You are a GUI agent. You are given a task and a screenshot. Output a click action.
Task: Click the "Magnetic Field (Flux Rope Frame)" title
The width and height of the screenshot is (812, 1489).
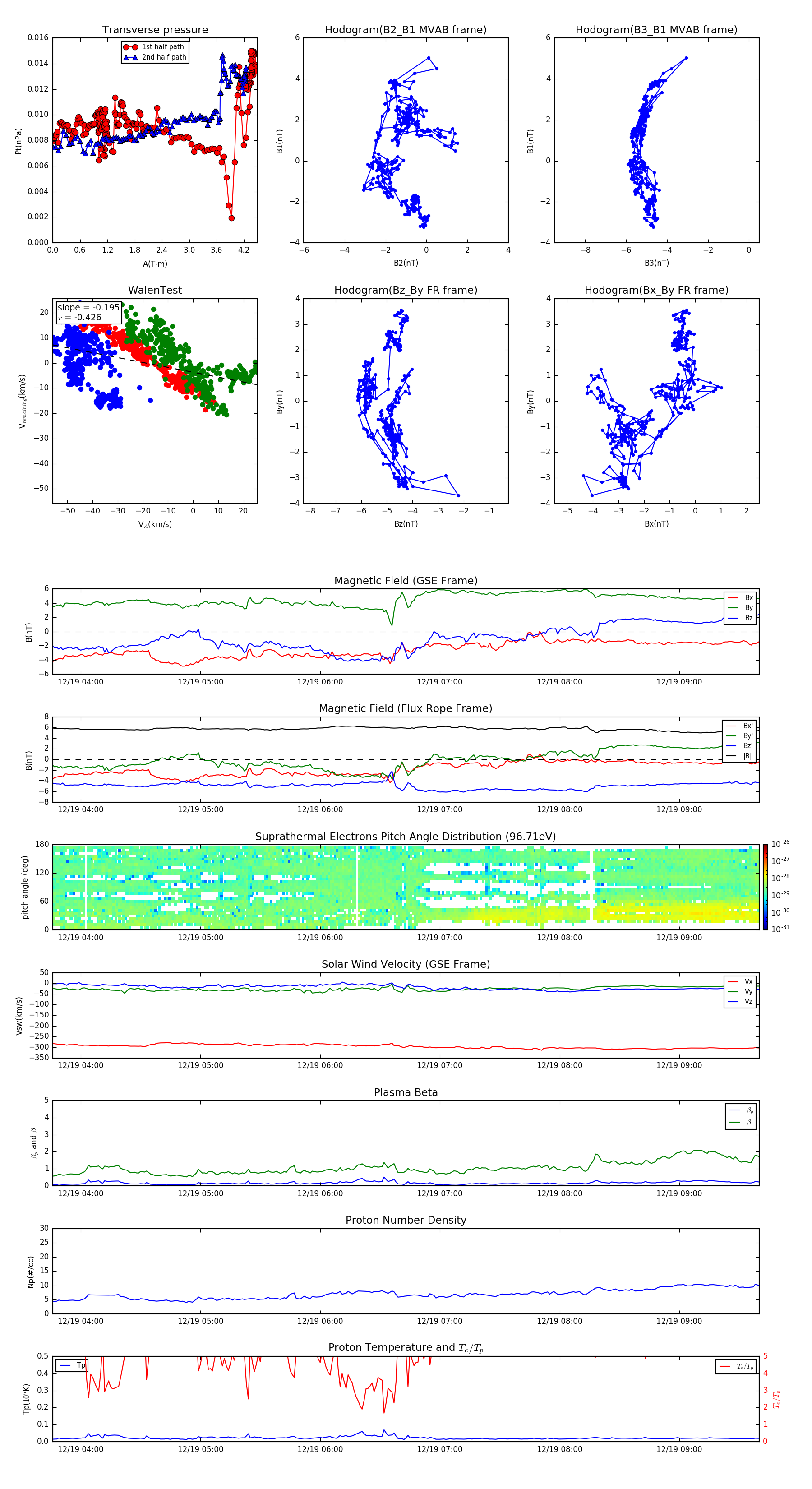point(406,708)
